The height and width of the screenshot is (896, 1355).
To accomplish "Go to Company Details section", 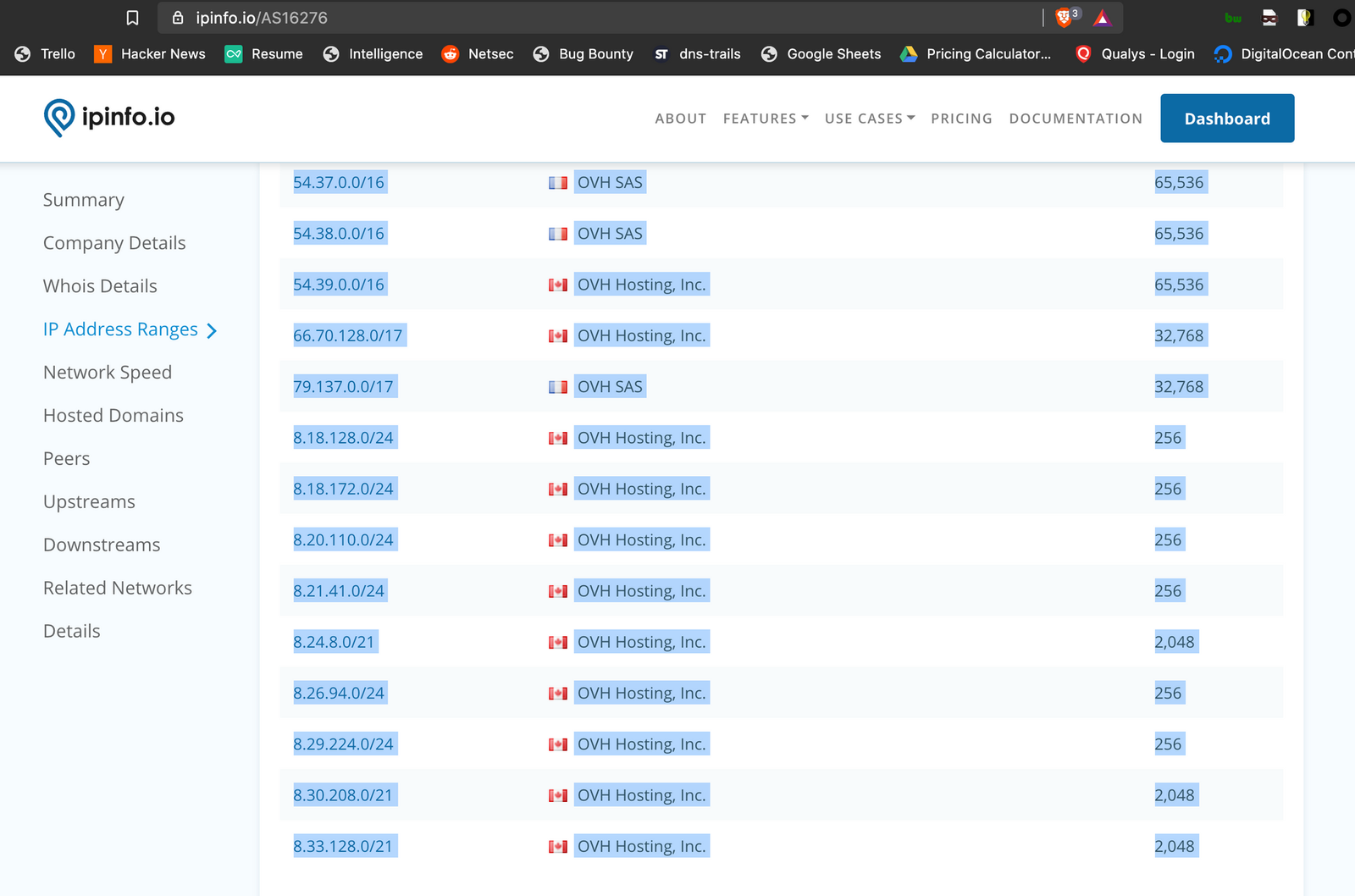I will (114, 243).
